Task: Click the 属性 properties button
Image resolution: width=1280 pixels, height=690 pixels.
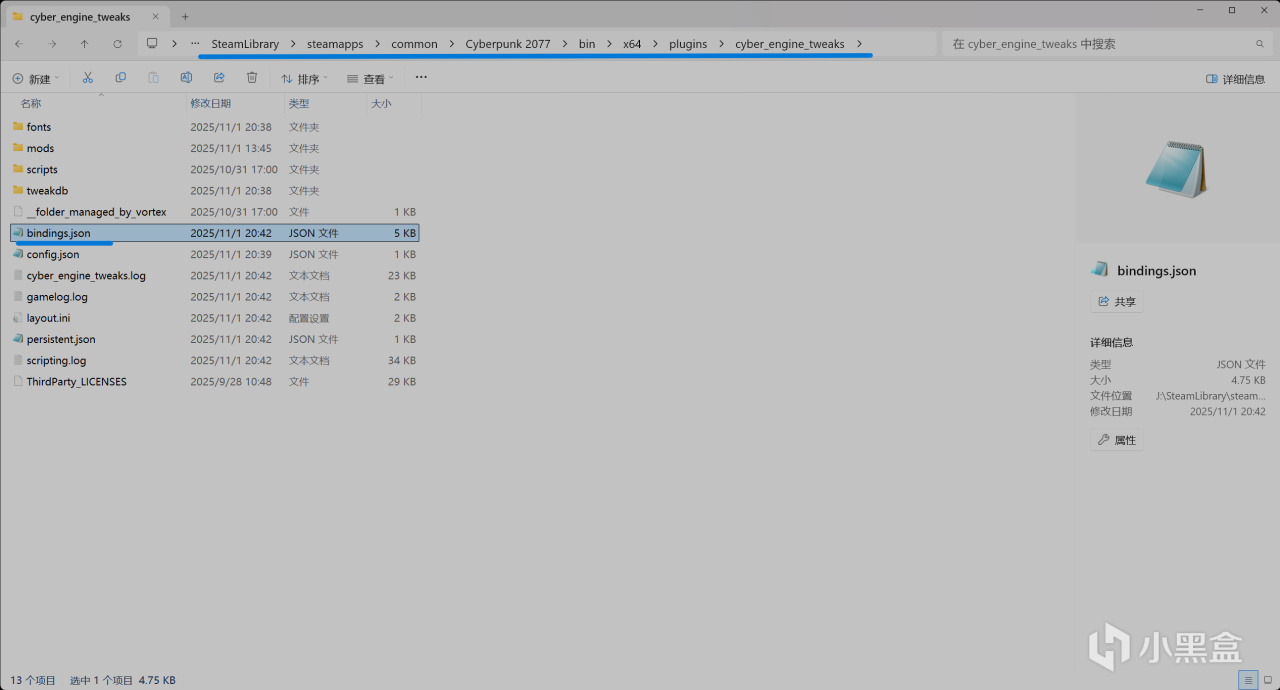Action: coord(1117,440)
